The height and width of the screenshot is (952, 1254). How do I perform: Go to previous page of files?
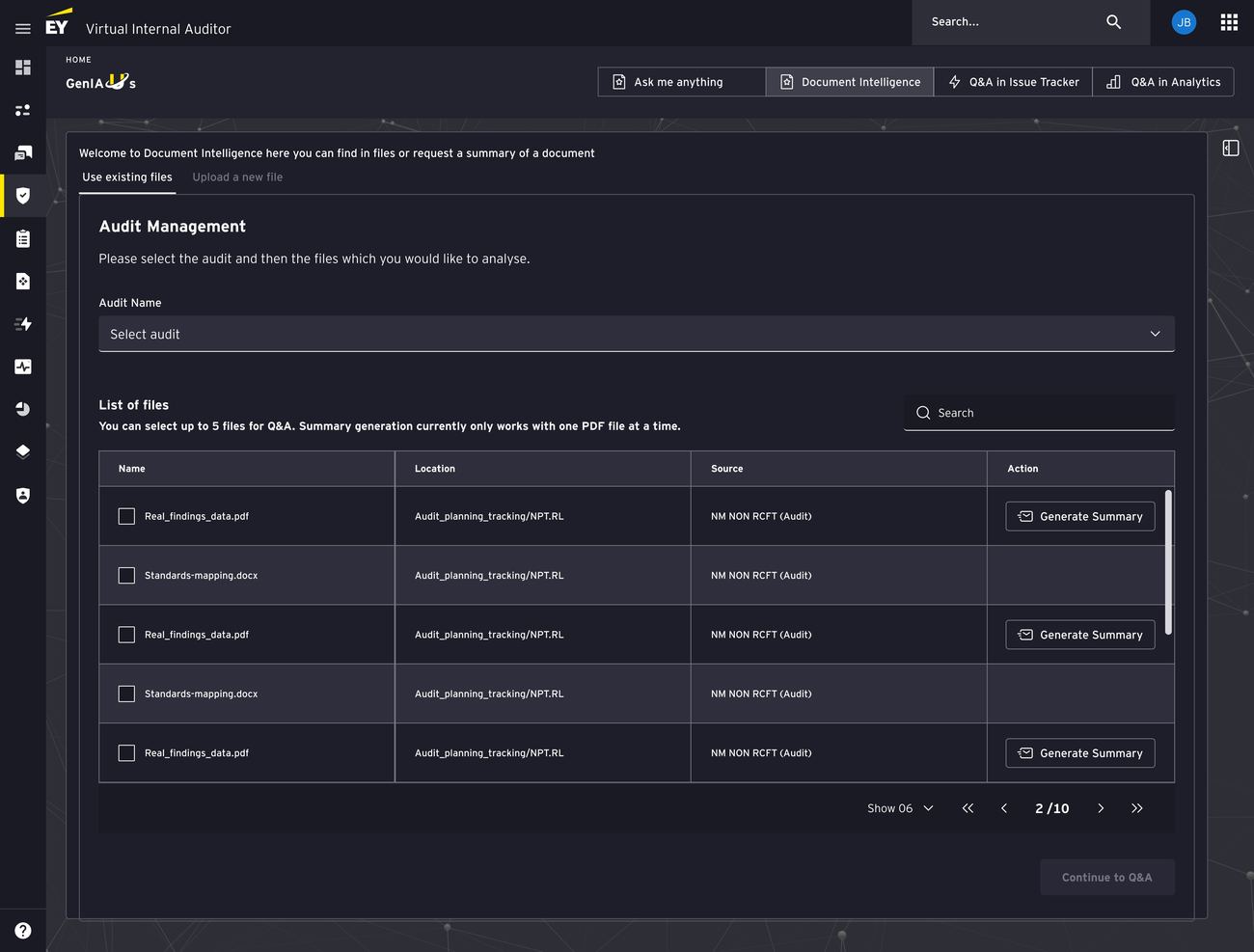point(1004,808)
